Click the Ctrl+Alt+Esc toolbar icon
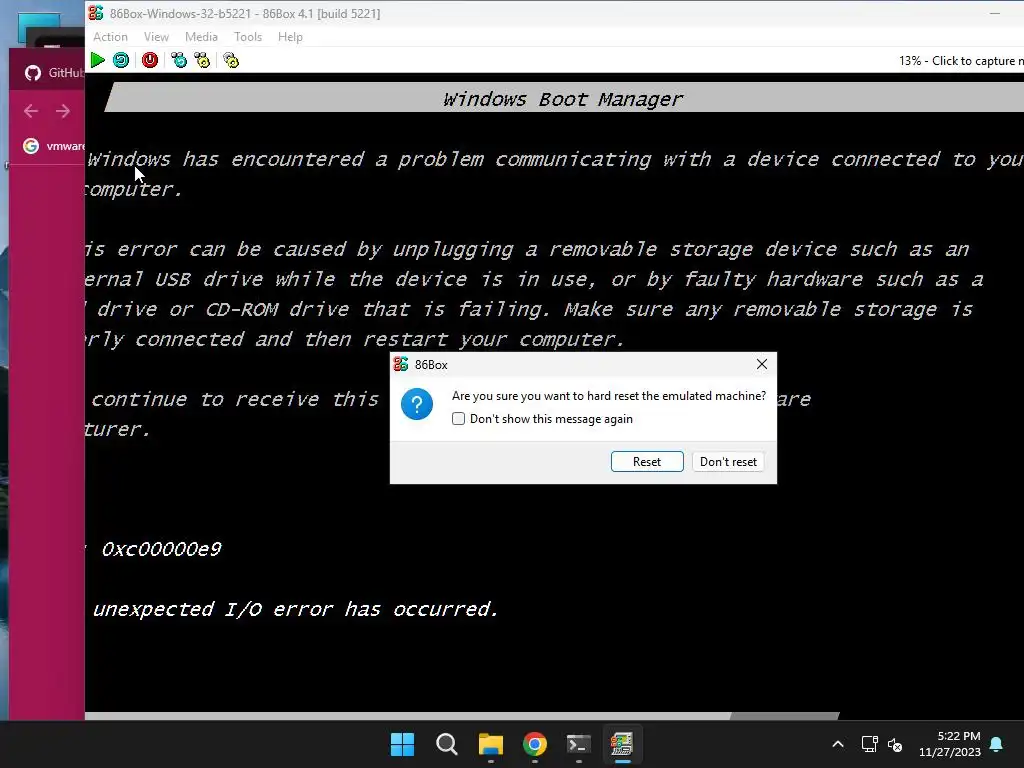Viewport: 1024px width, 768px height. coord(202,60)
